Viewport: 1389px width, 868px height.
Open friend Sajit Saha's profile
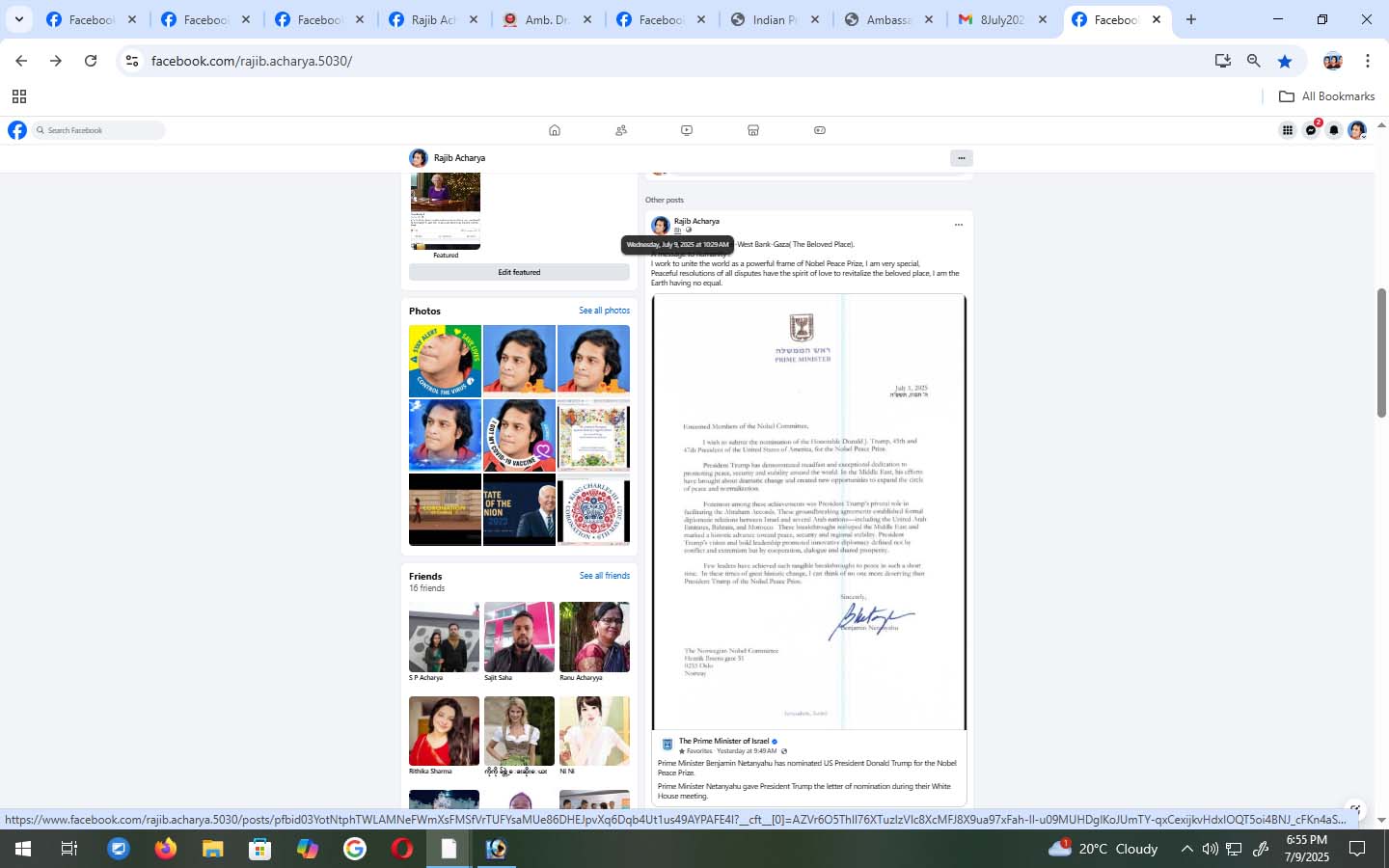click(x=519, y=637)
